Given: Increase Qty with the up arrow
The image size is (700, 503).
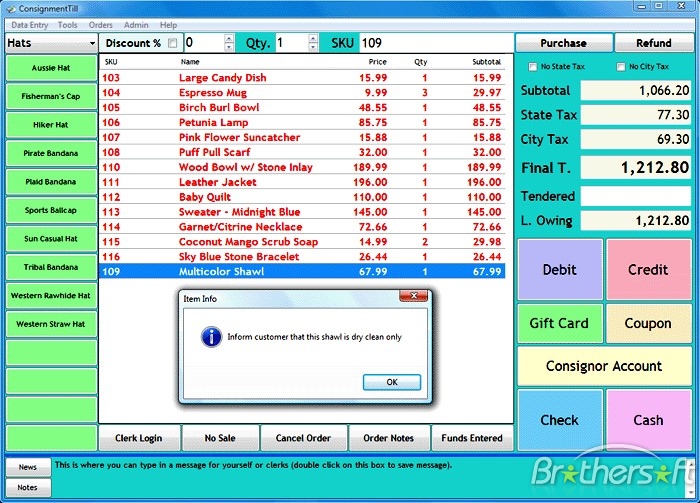Looking at the screenshot, I should [313, 38].
